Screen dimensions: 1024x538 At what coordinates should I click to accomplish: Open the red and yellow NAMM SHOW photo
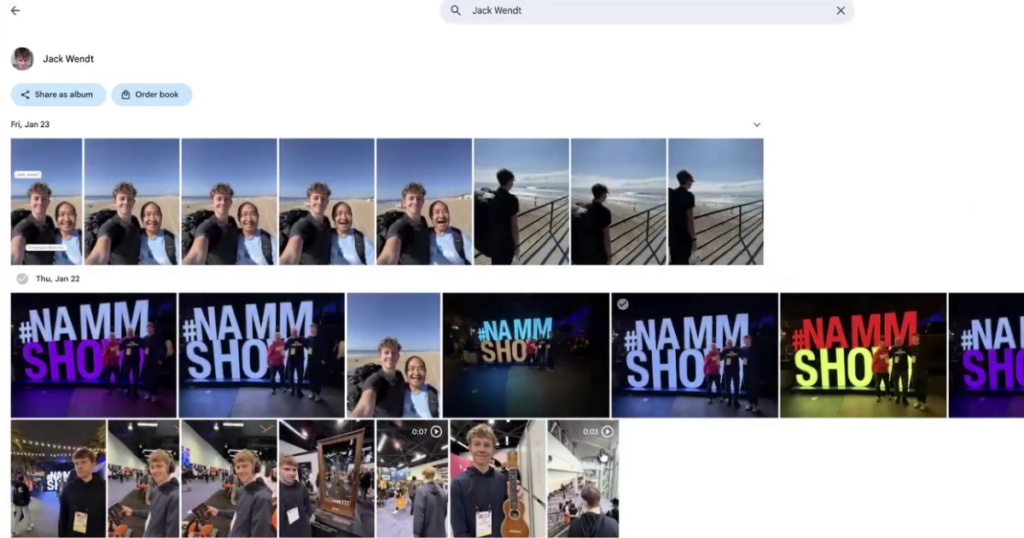[862, 355]
